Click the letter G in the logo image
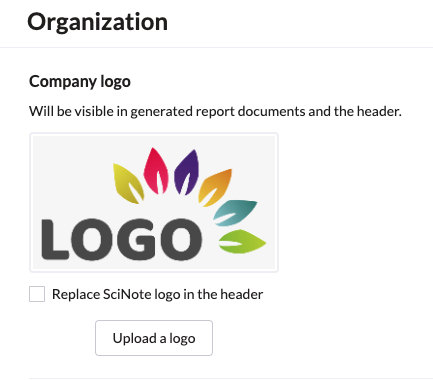The width and height of the screenshot is (433, 380). point(138,239)
